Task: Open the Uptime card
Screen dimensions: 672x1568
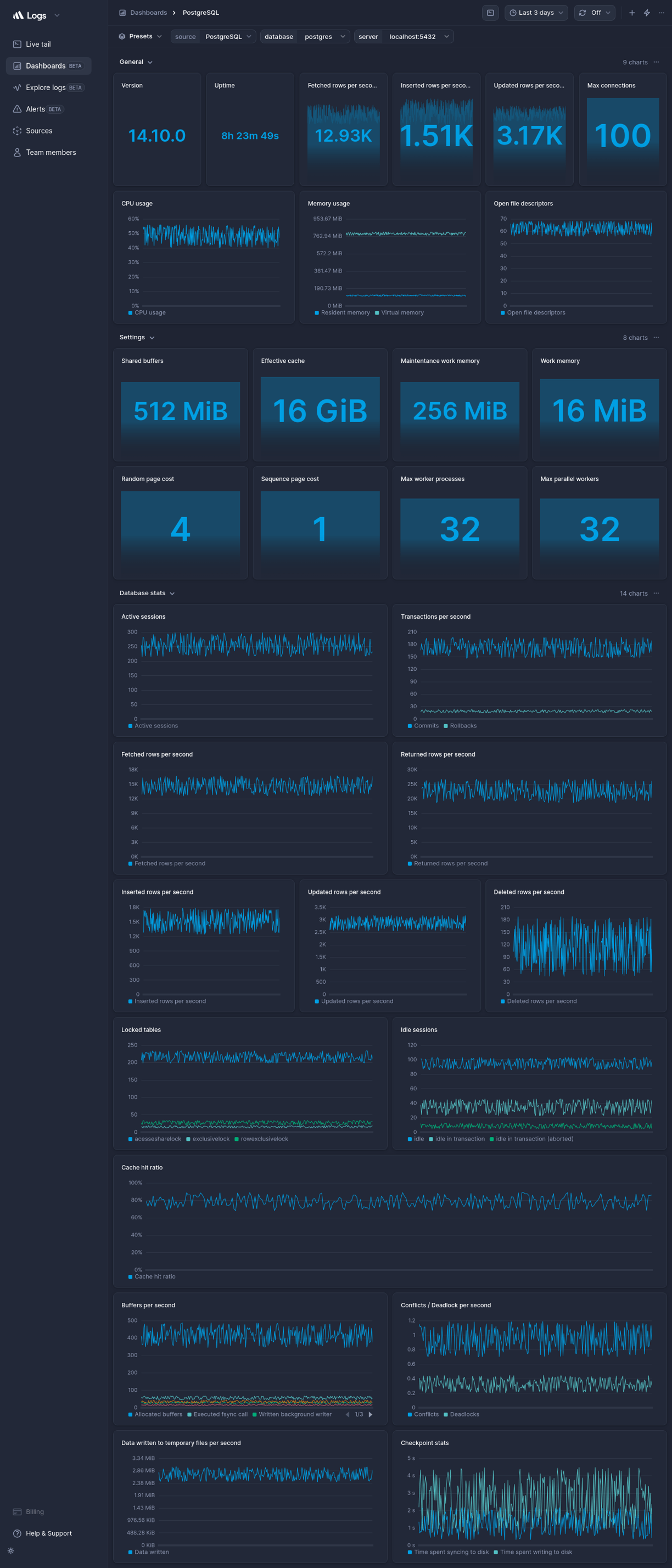Action: (250, 129)
